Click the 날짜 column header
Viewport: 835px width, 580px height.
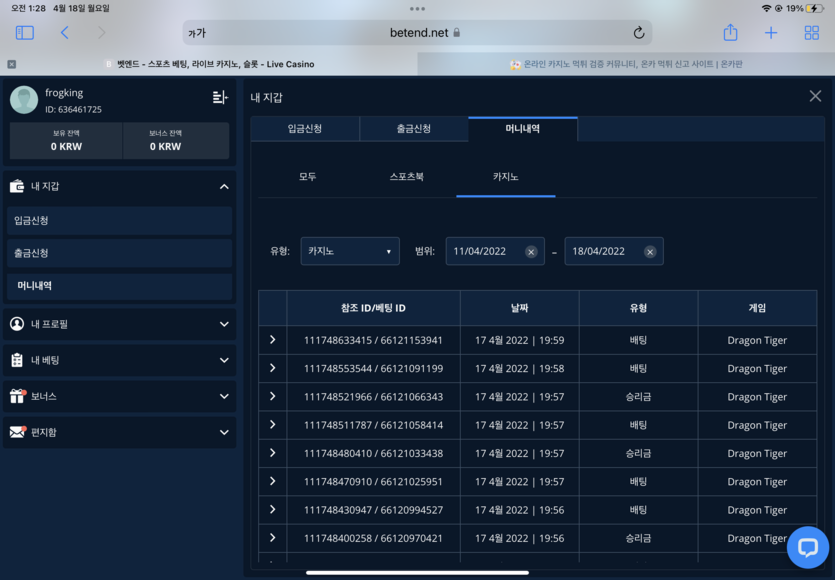(519, 308)
